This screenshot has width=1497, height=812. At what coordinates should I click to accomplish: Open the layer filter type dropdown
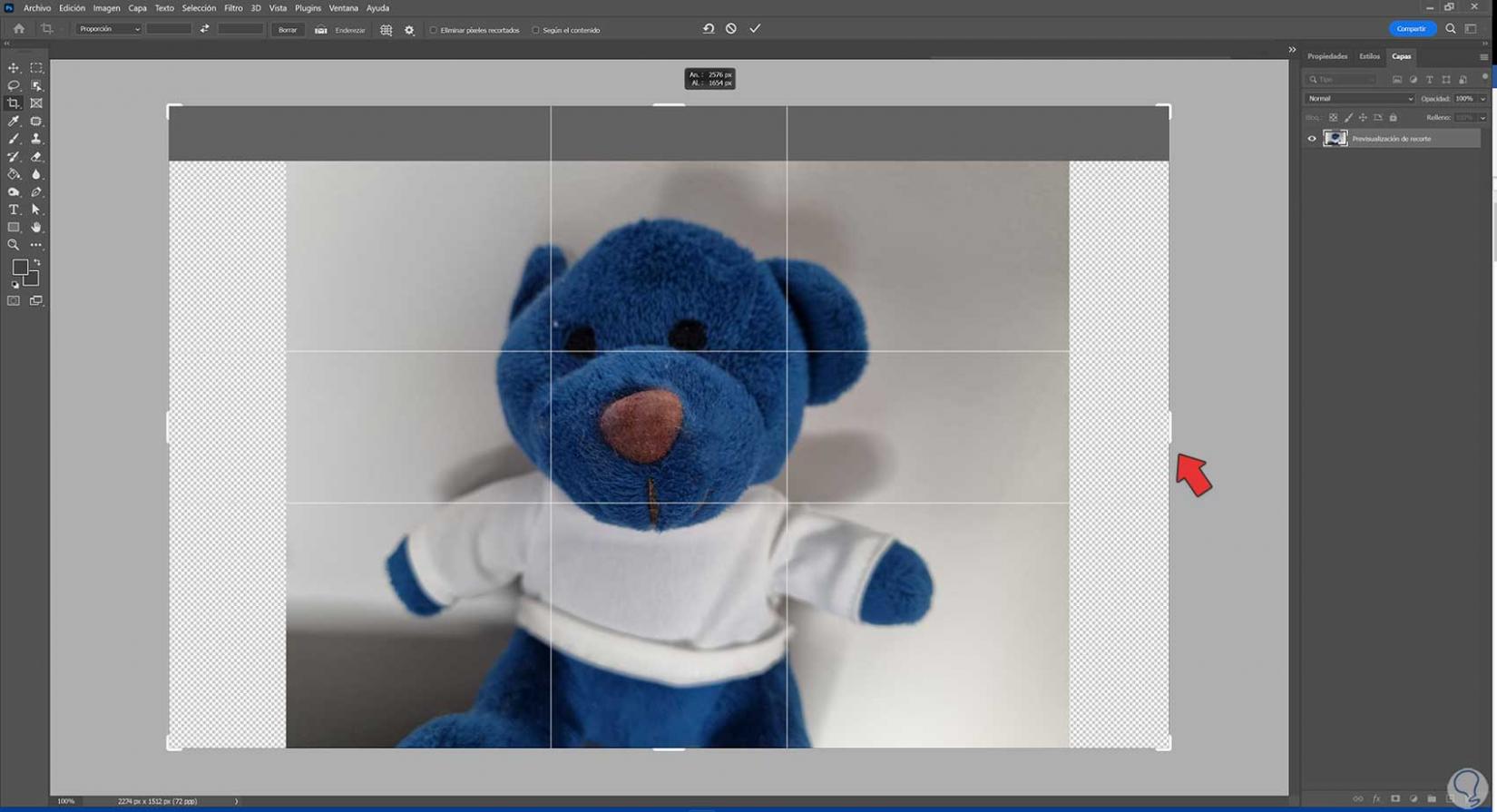[x=1341, y=80]
